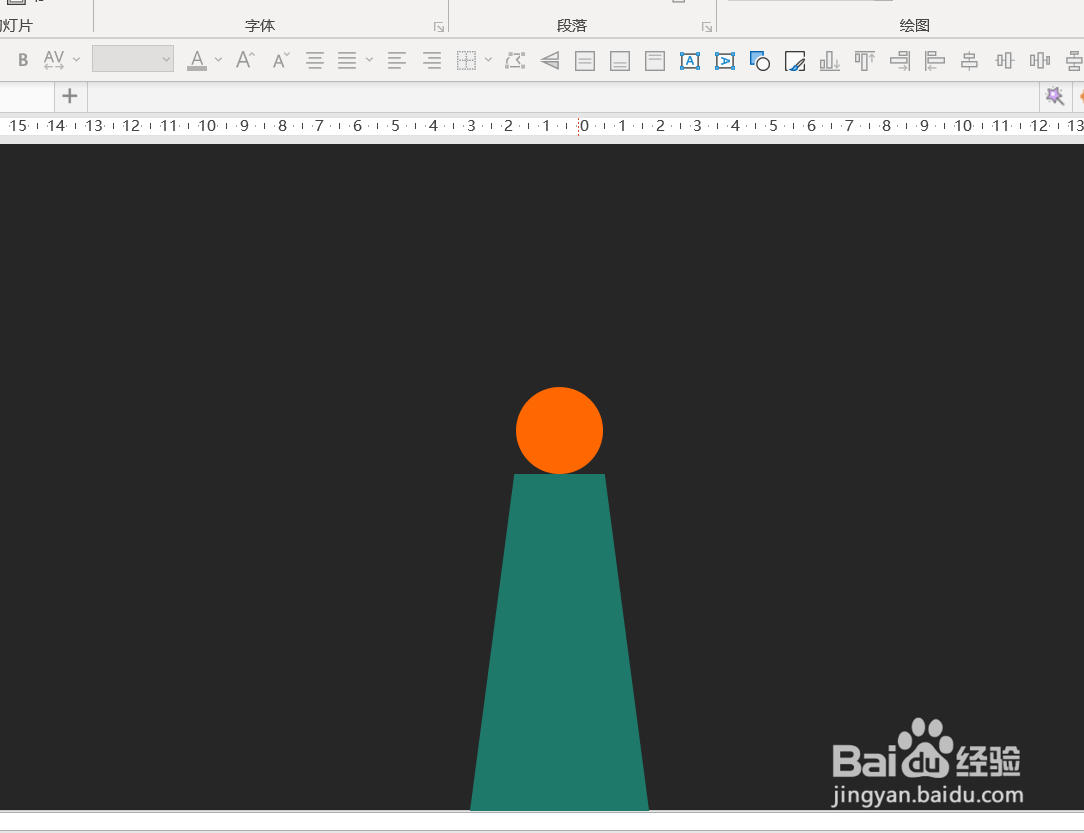Decrease font size with smaller A icon
1084x833 pixels.
click(280, 60)
